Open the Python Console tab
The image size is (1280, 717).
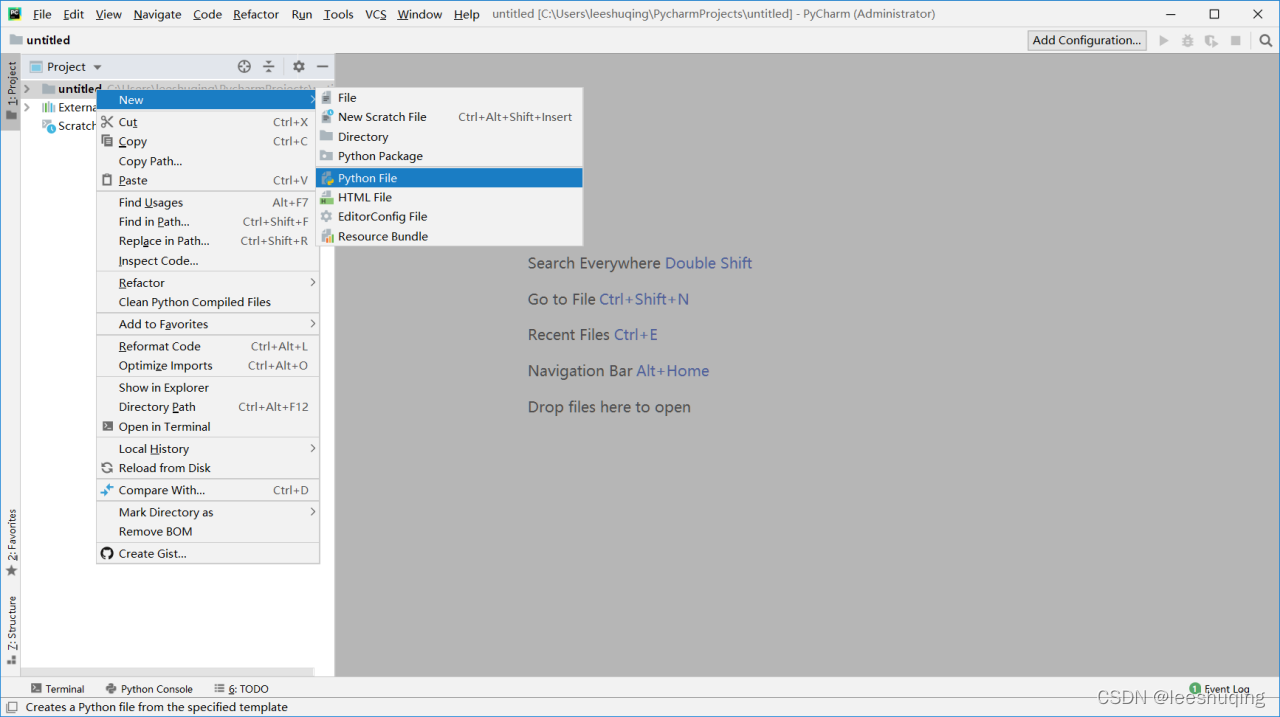[x=149, y=688]
